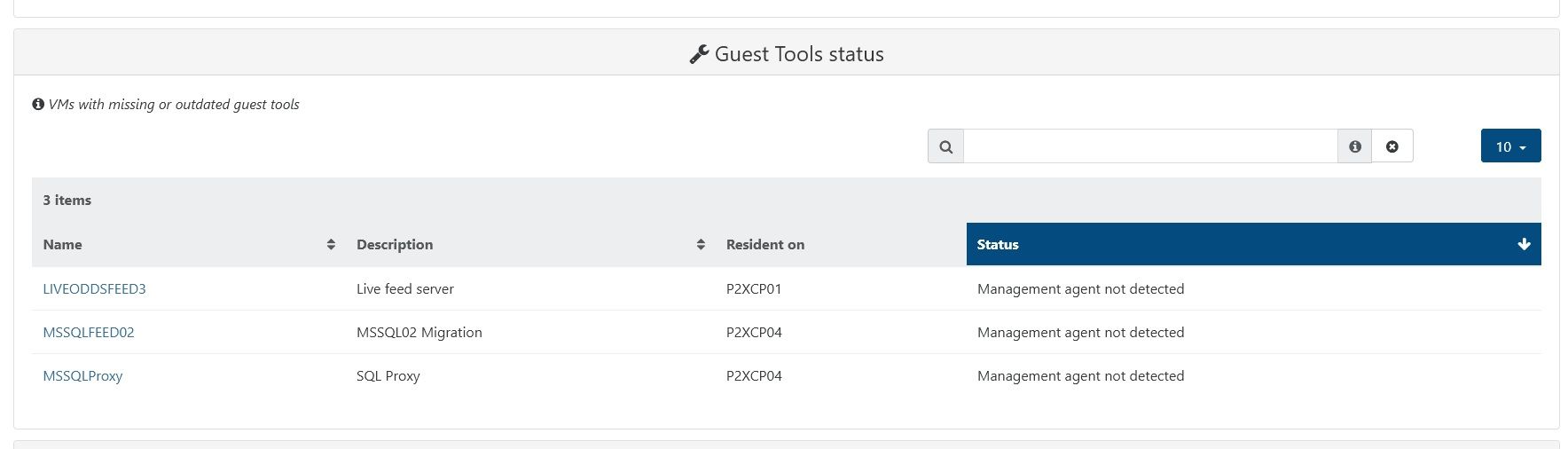The image size is (1568, 449).
Task: Click the wrench icon beside Guest Tools status
Action: 699,55
